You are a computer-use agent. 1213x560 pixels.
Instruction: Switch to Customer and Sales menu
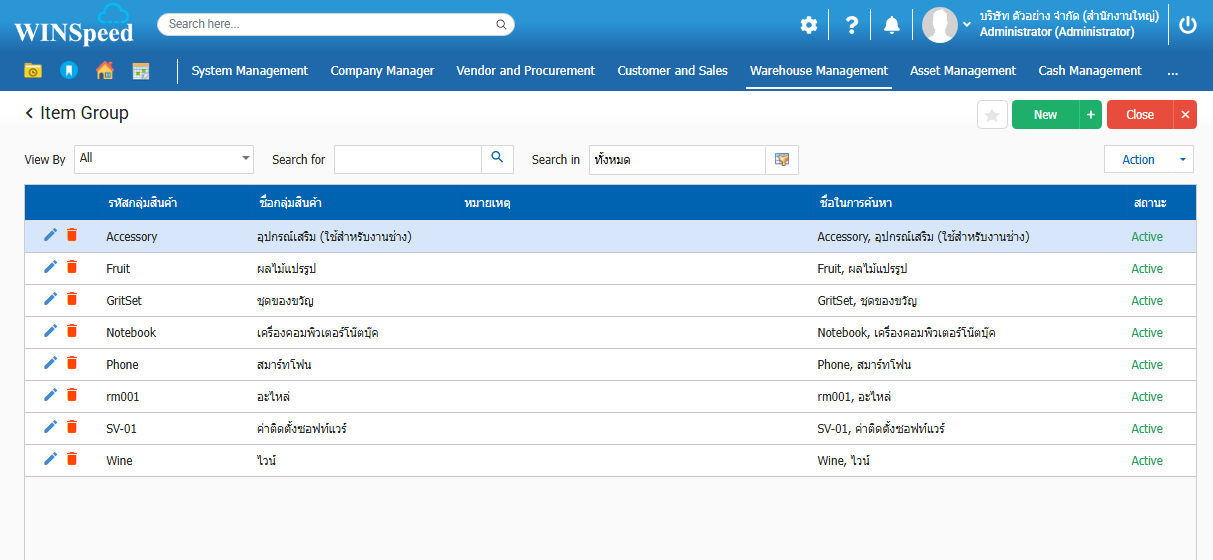click(672, 71)
